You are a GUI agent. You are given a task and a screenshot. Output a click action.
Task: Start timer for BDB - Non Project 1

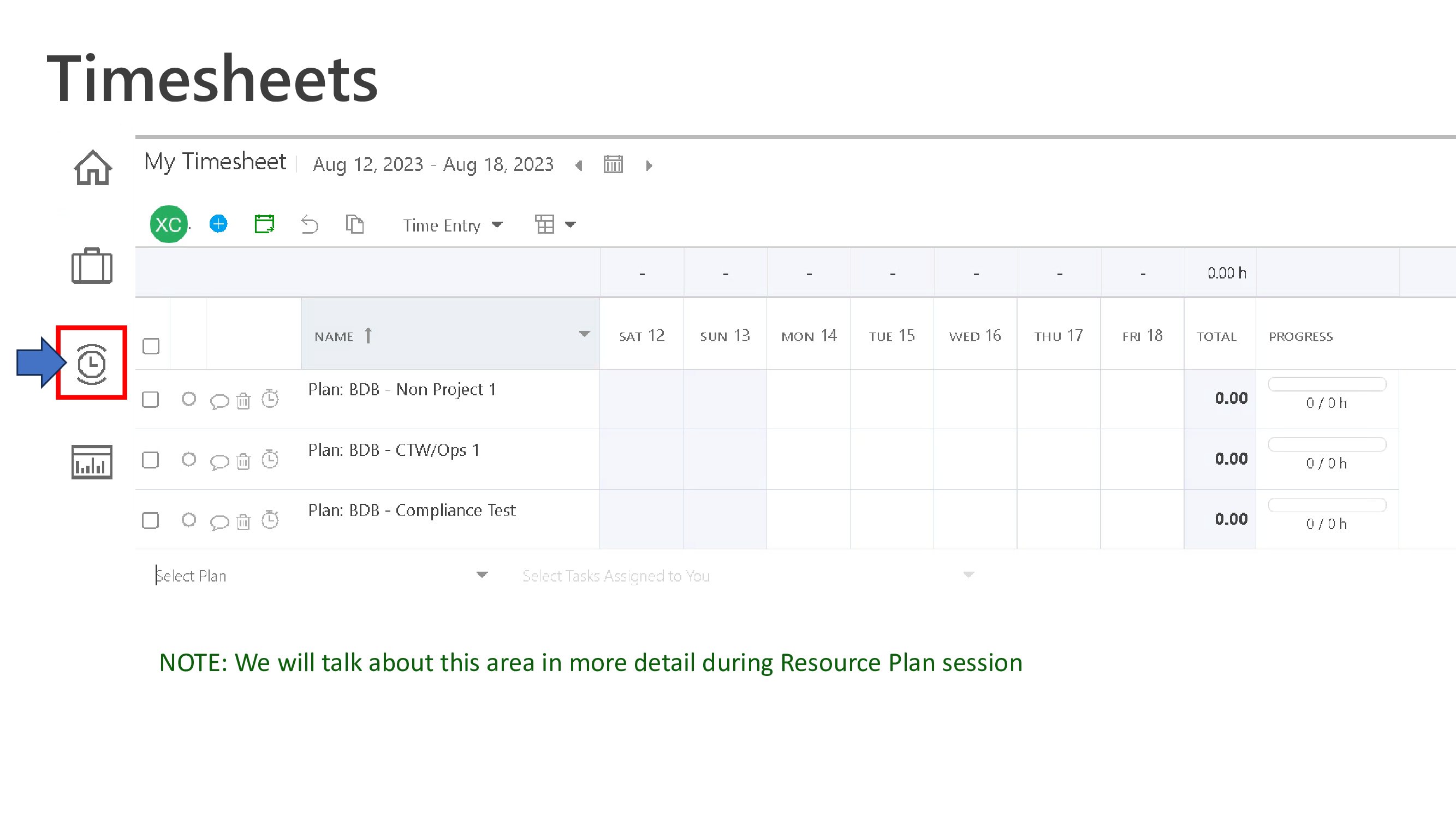[x=270, y=399]
